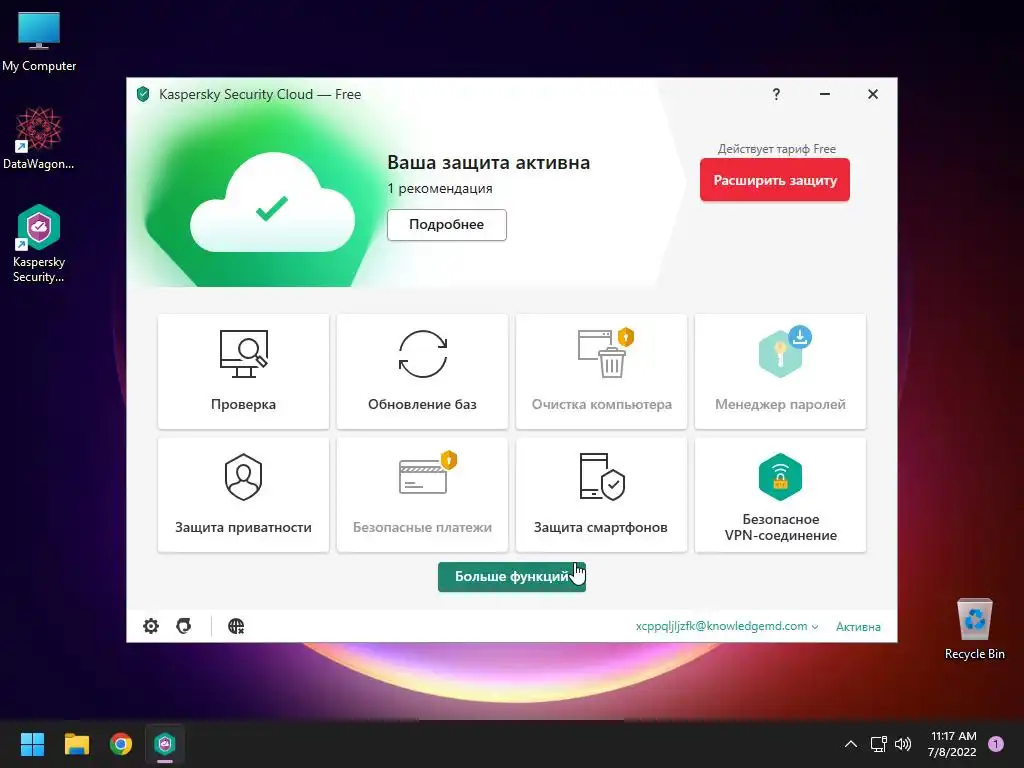Close the Kaspersky Security Cloud window
The image size is (1024, 768).
[x=872, y=94]
